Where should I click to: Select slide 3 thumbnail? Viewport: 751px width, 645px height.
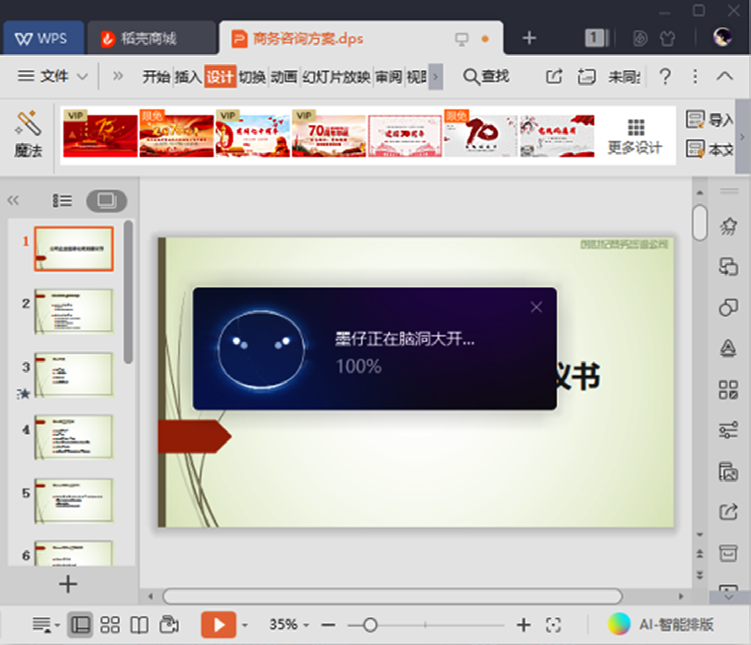(x=74, y=374)
